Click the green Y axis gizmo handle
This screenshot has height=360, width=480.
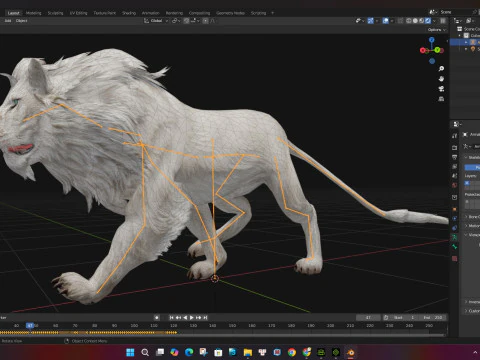[x=437, y=50]
